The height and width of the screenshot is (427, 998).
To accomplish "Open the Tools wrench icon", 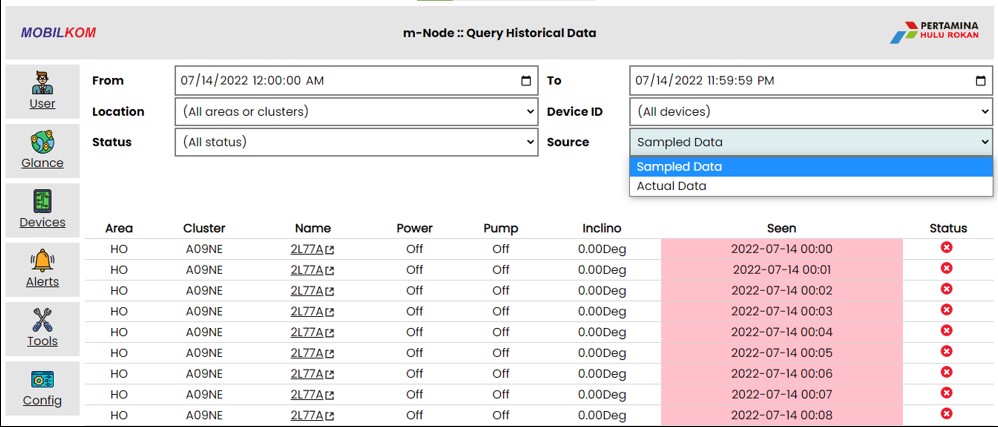I will pos(42,321).
